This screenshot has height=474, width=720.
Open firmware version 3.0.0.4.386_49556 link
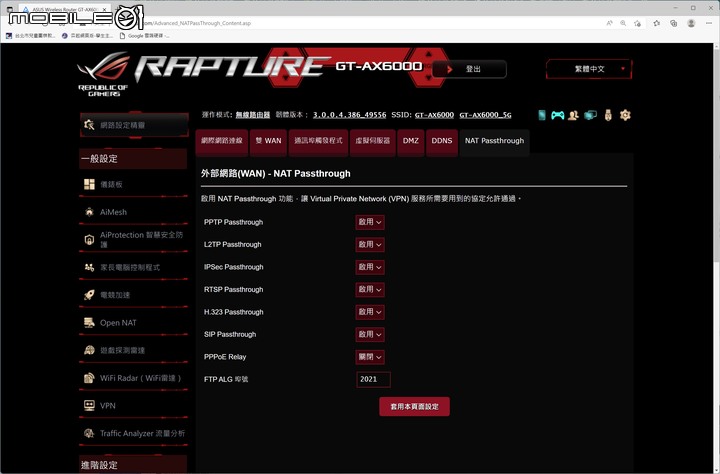pyautogui.click(x=349, y=115)
